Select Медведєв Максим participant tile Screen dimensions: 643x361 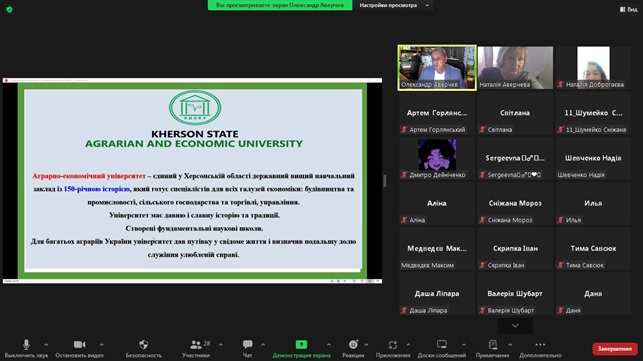point(437,248)
